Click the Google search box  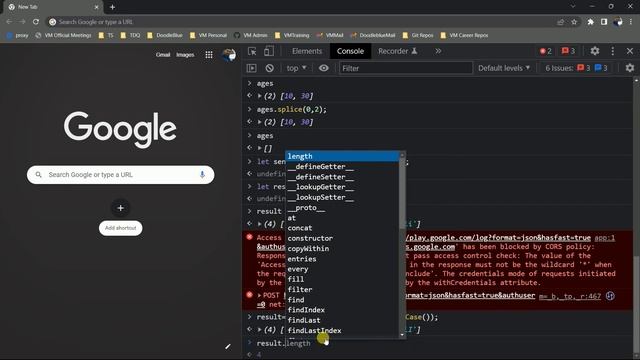[120, 175]
